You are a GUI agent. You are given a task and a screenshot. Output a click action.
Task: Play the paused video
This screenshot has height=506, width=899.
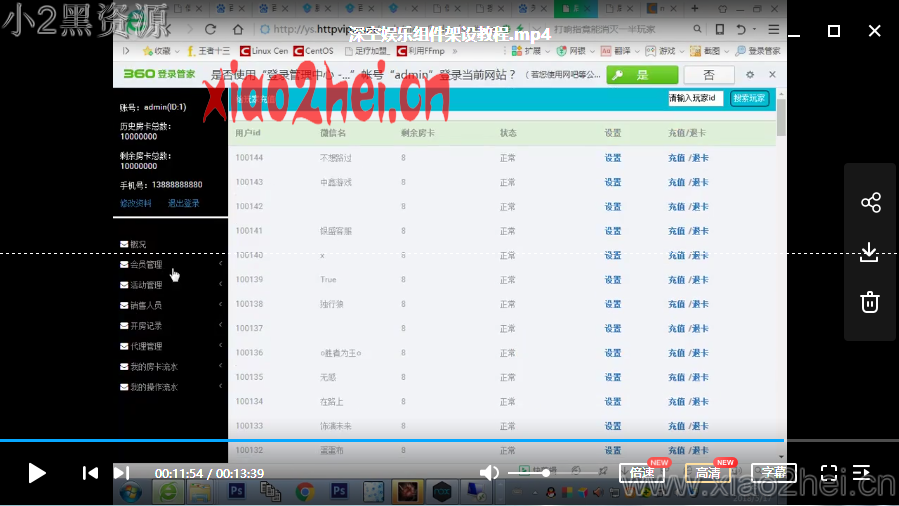pos(37,473)
